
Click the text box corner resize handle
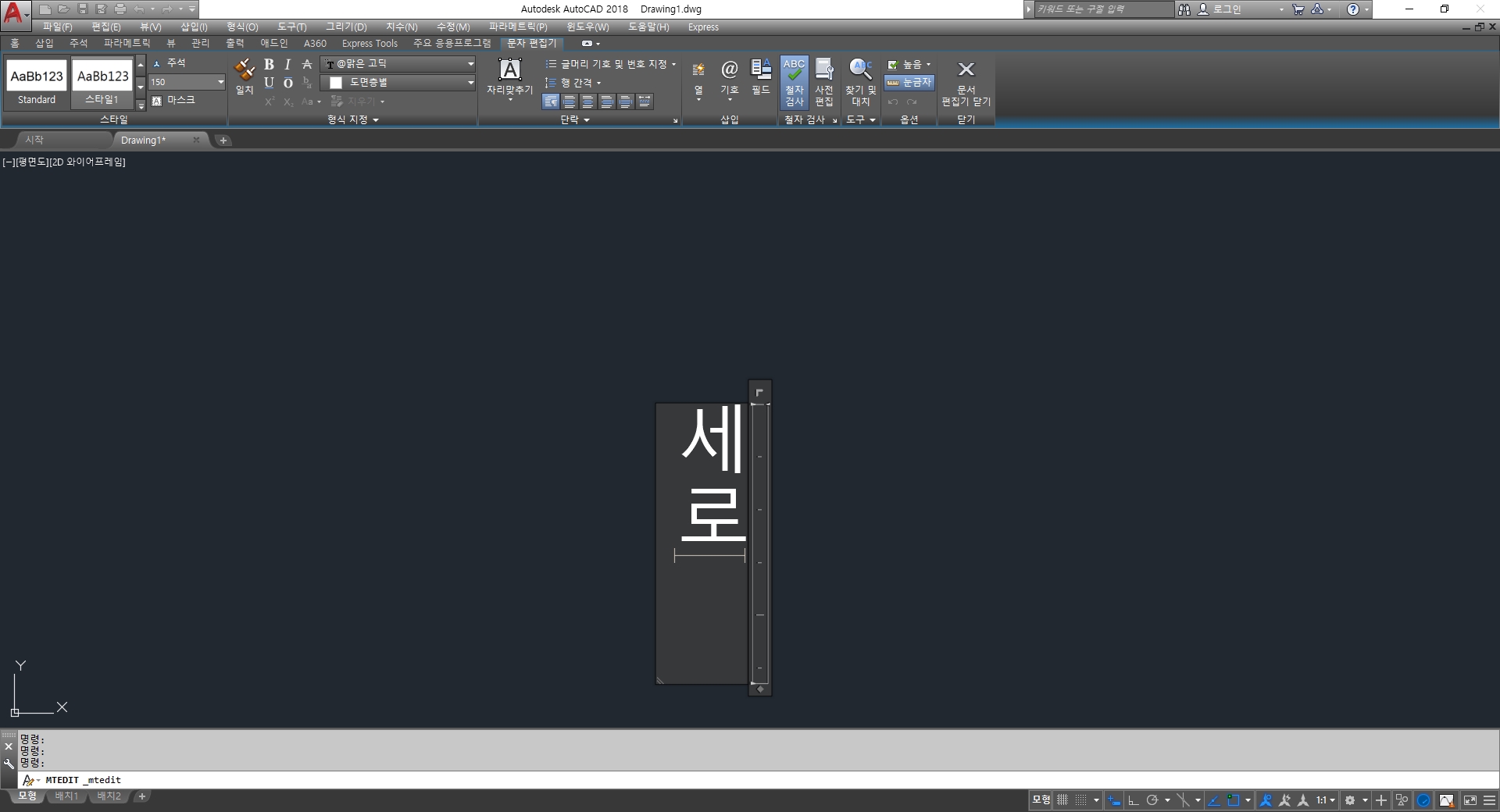[660, 680]
